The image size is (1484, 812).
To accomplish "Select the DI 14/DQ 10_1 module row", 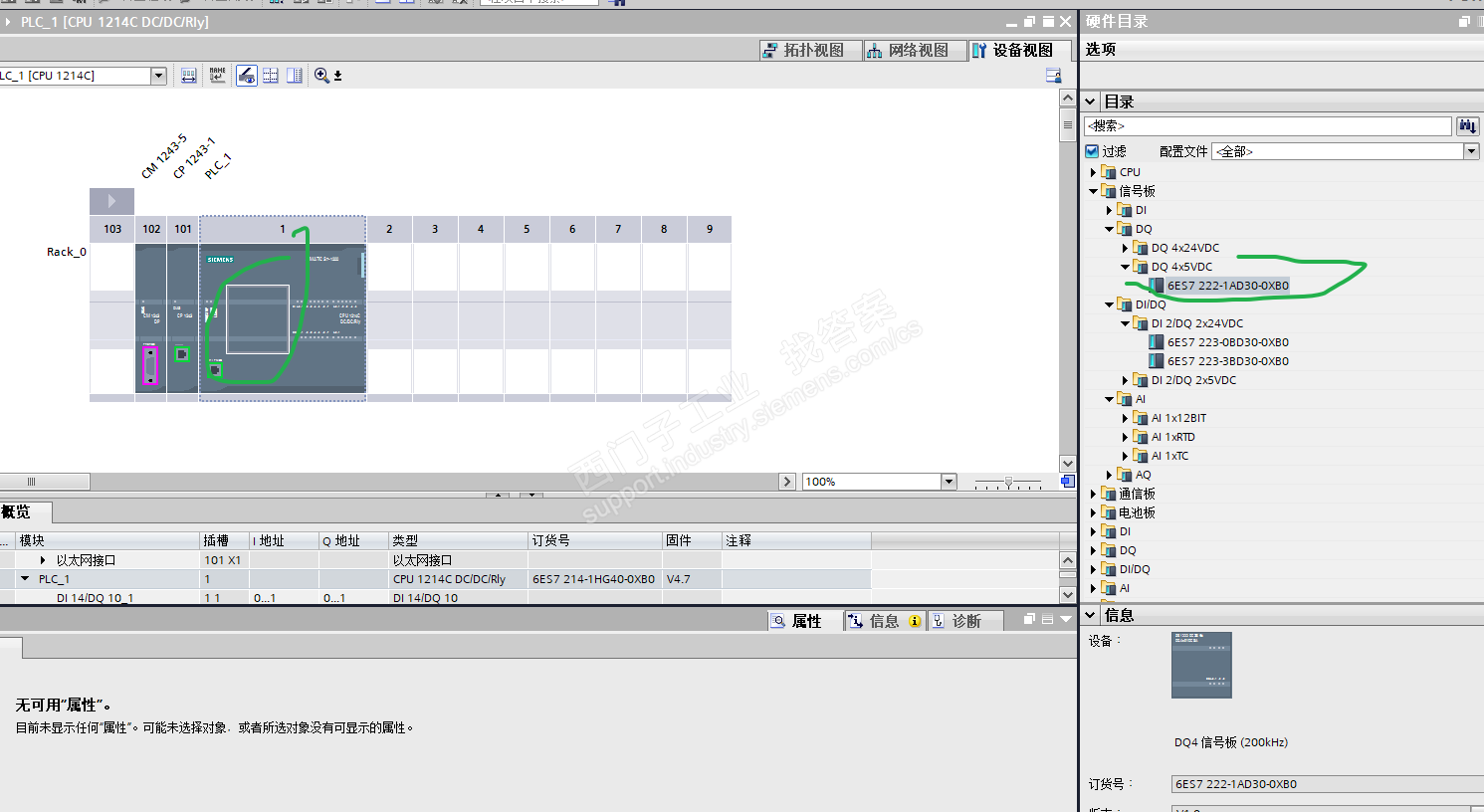I will [435, 598].
